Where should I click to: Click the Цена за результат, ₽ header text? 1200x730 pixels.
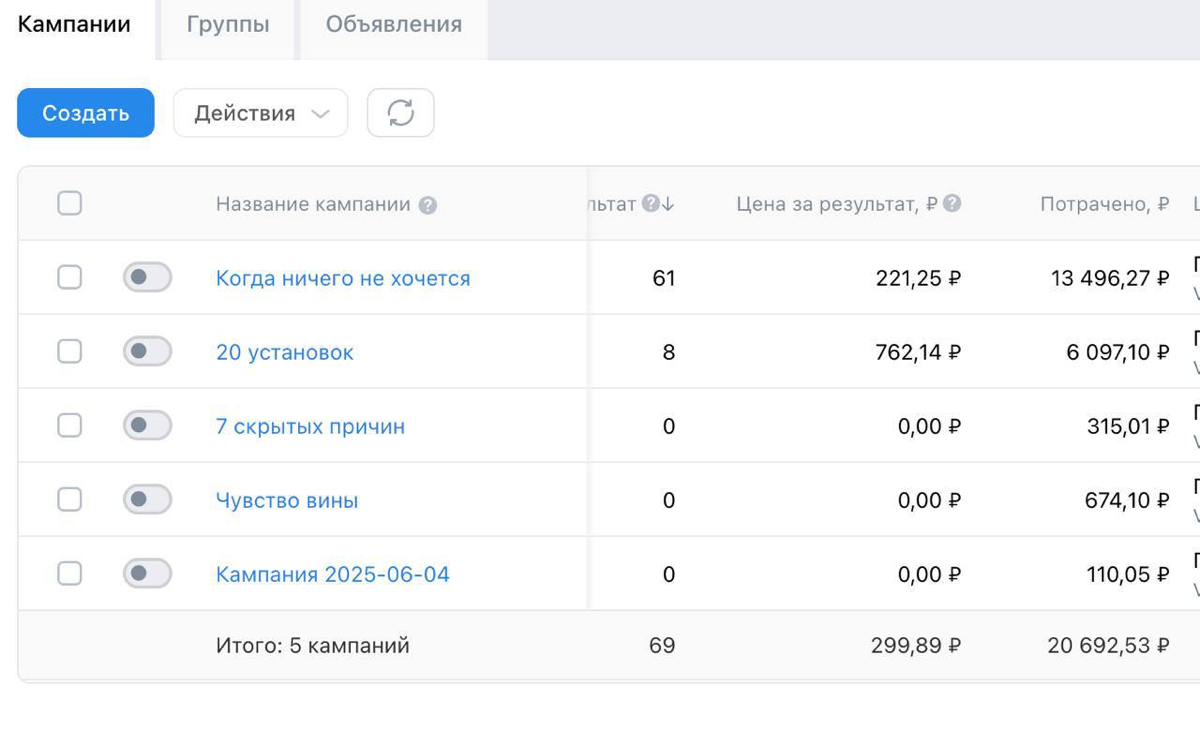click(838, 204)
